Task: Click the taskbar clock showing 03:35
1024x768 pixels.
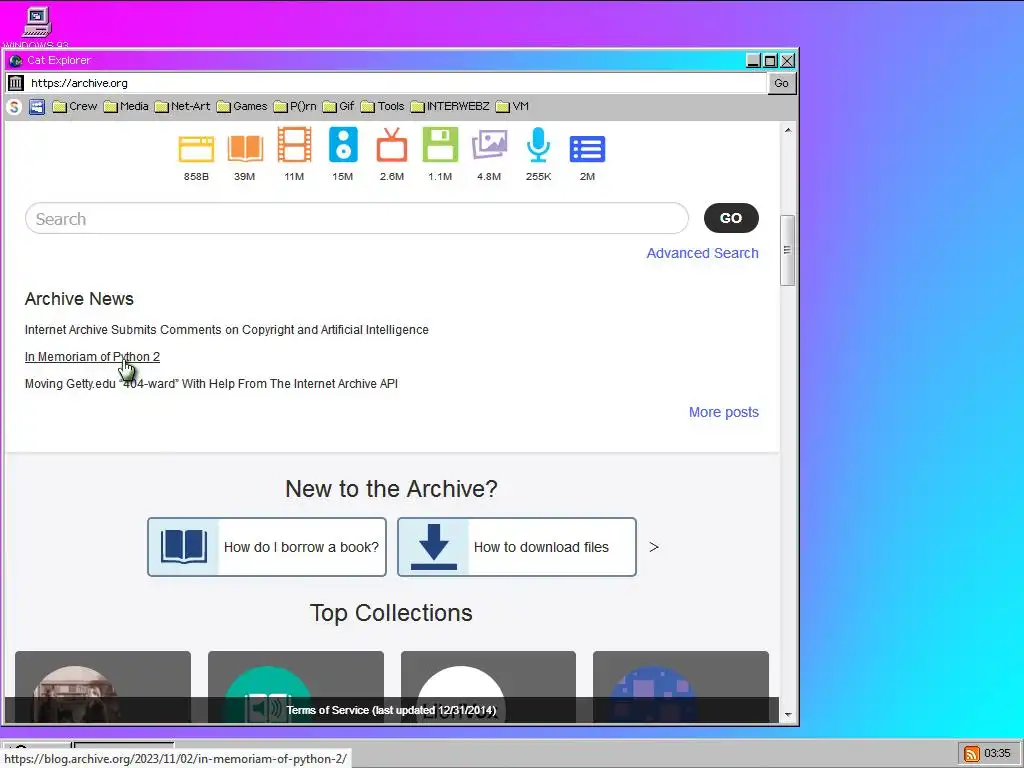Action: click(x=997, y=754)
